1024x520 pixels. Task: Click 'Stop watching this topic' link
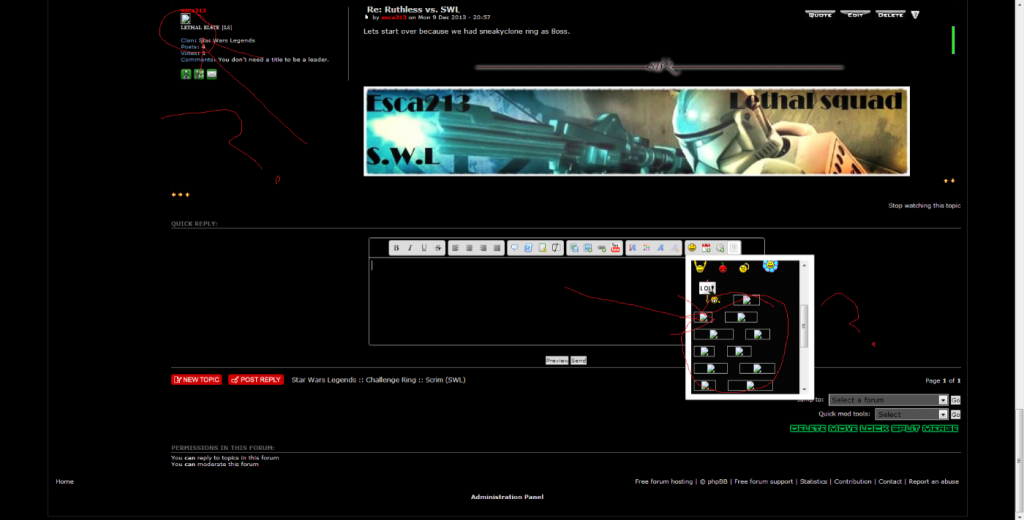pyautogui.click(x=924, y=206)
